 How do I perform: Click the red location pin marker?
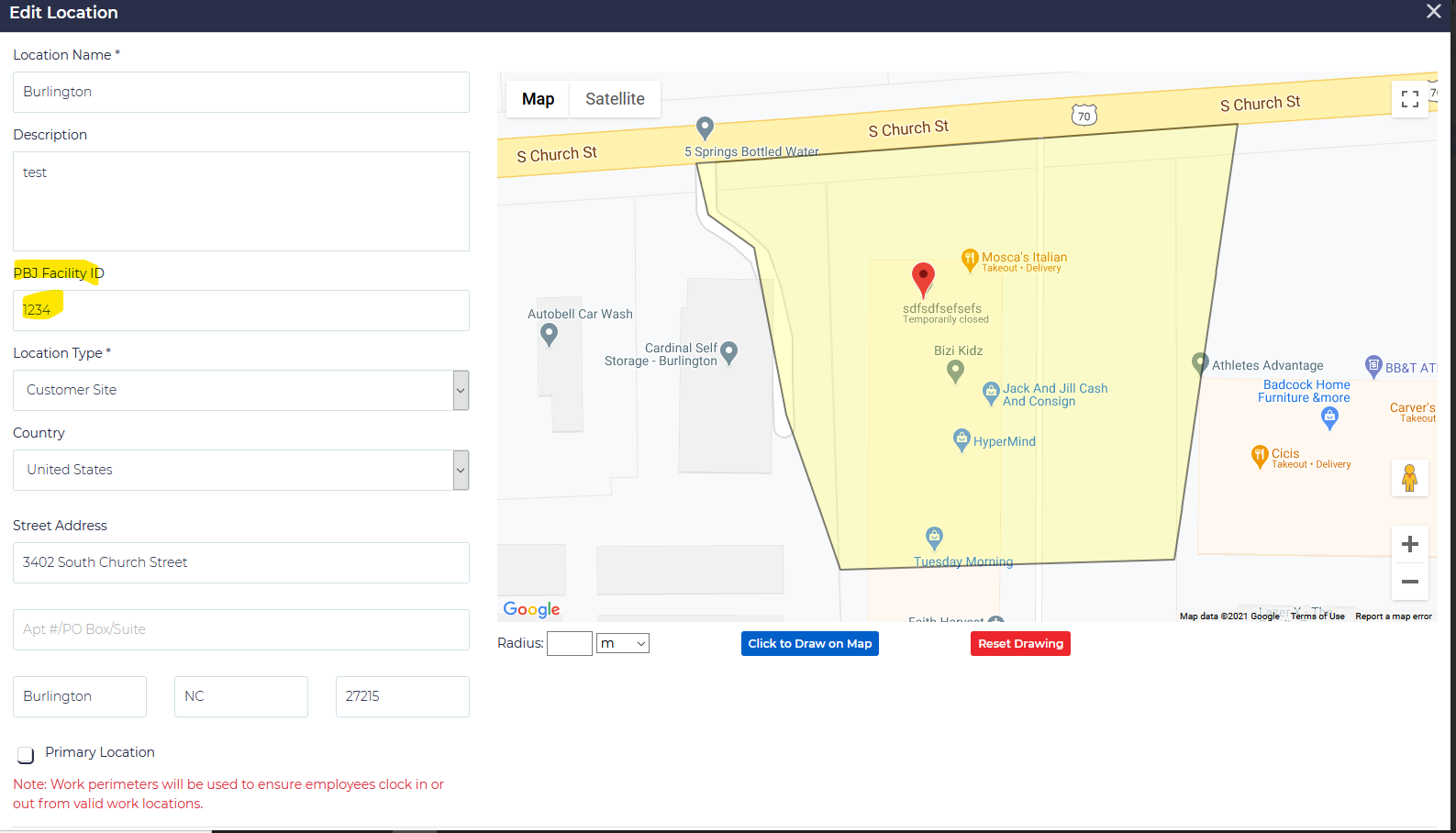click(923, 277)
